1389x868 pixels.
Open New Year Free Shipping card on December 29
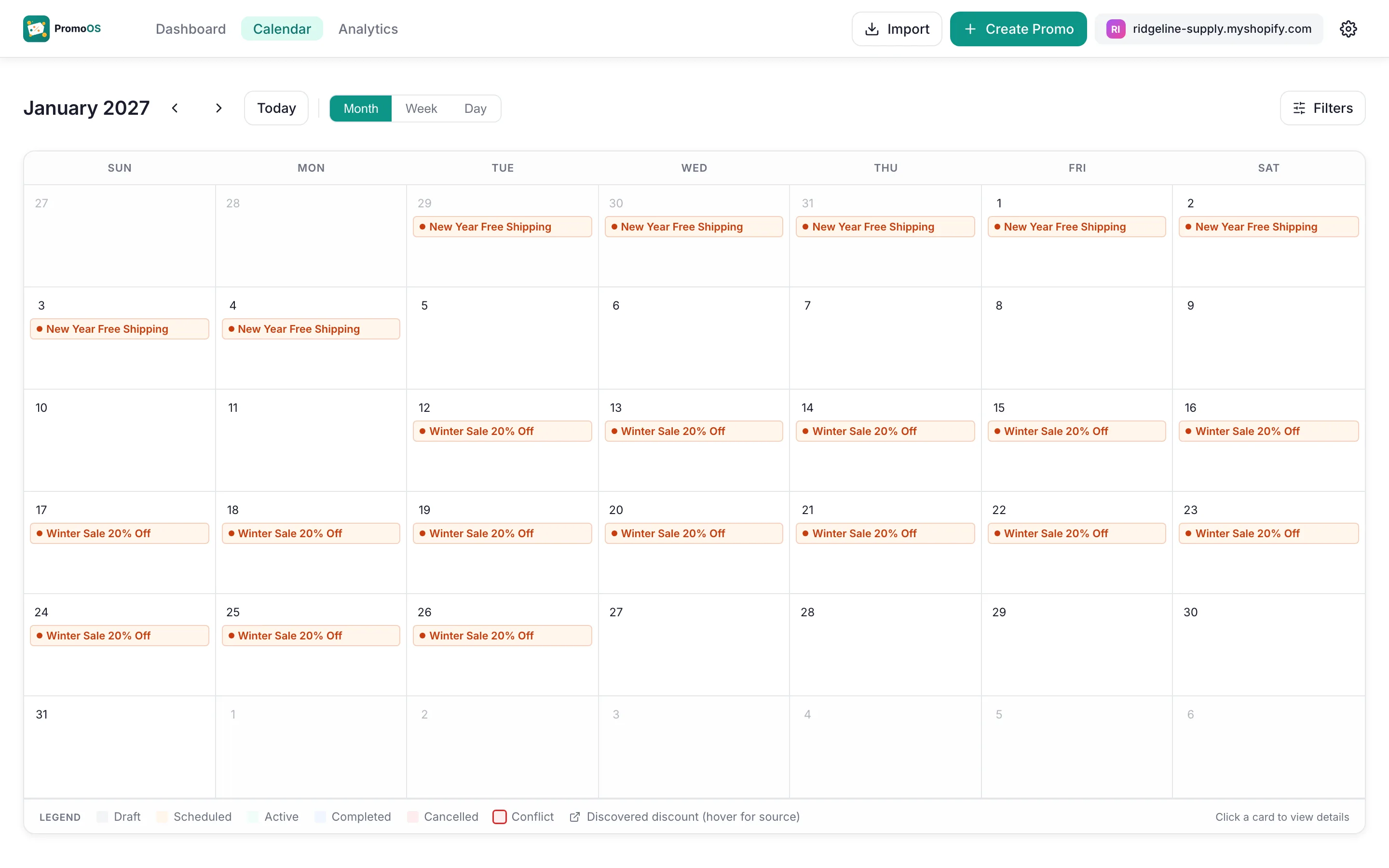[502, 227]
